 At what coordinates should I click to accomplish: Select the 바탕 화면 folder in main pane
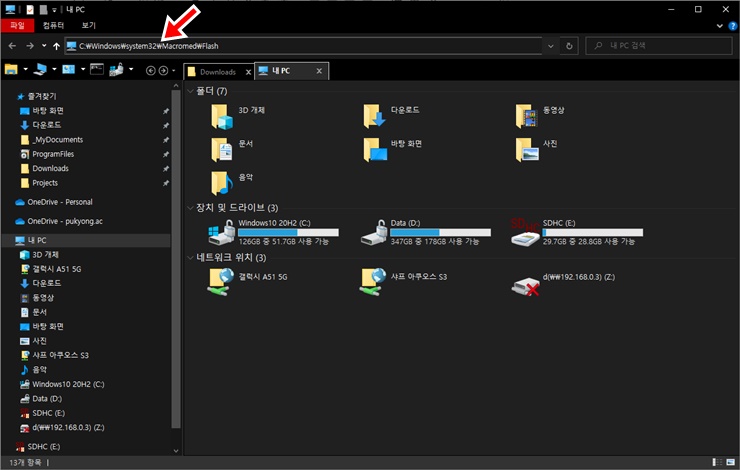(x=393, y=150)
